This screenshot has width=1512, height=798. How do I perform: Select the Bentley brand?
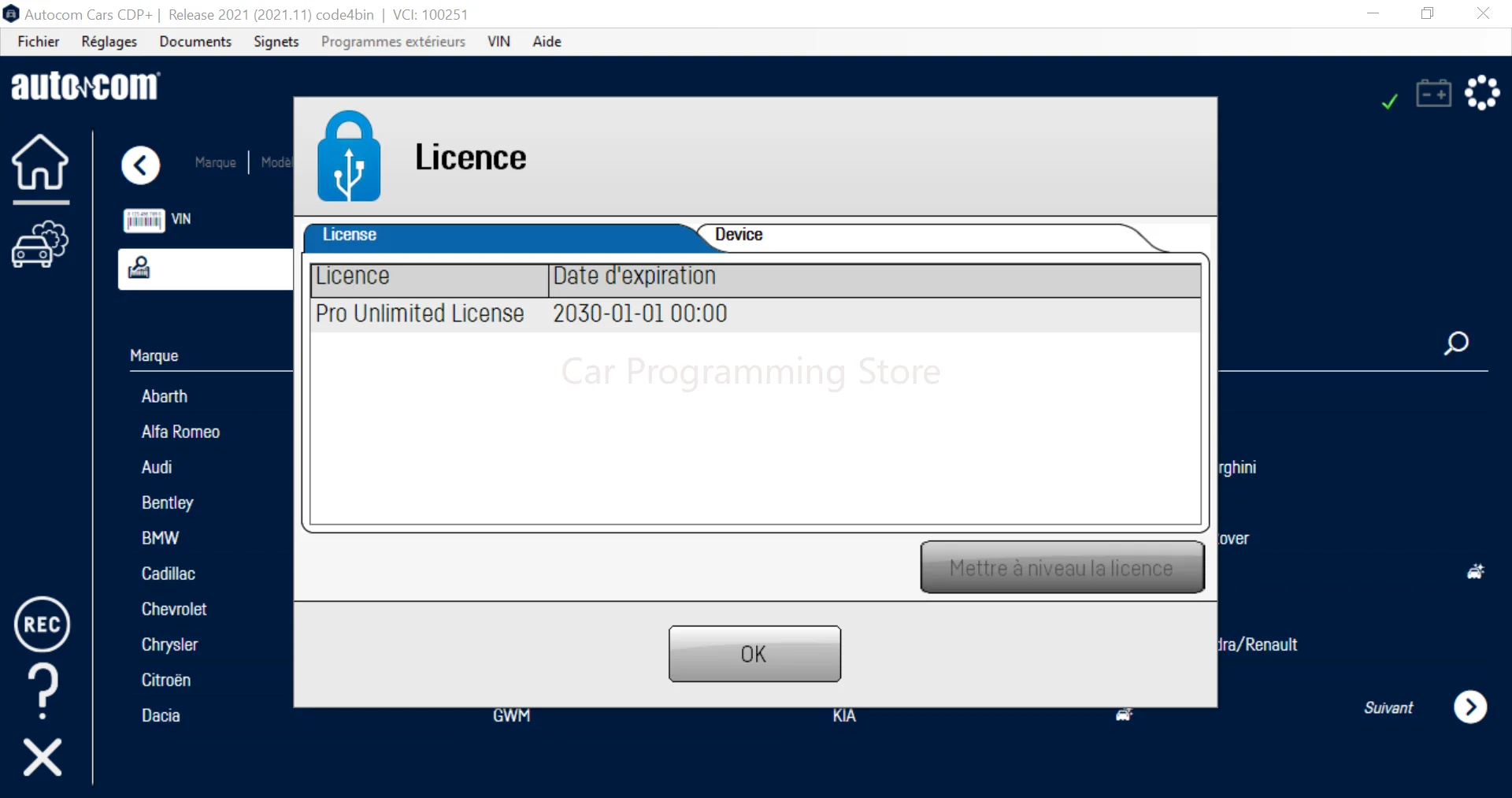[x=167, y=503]
